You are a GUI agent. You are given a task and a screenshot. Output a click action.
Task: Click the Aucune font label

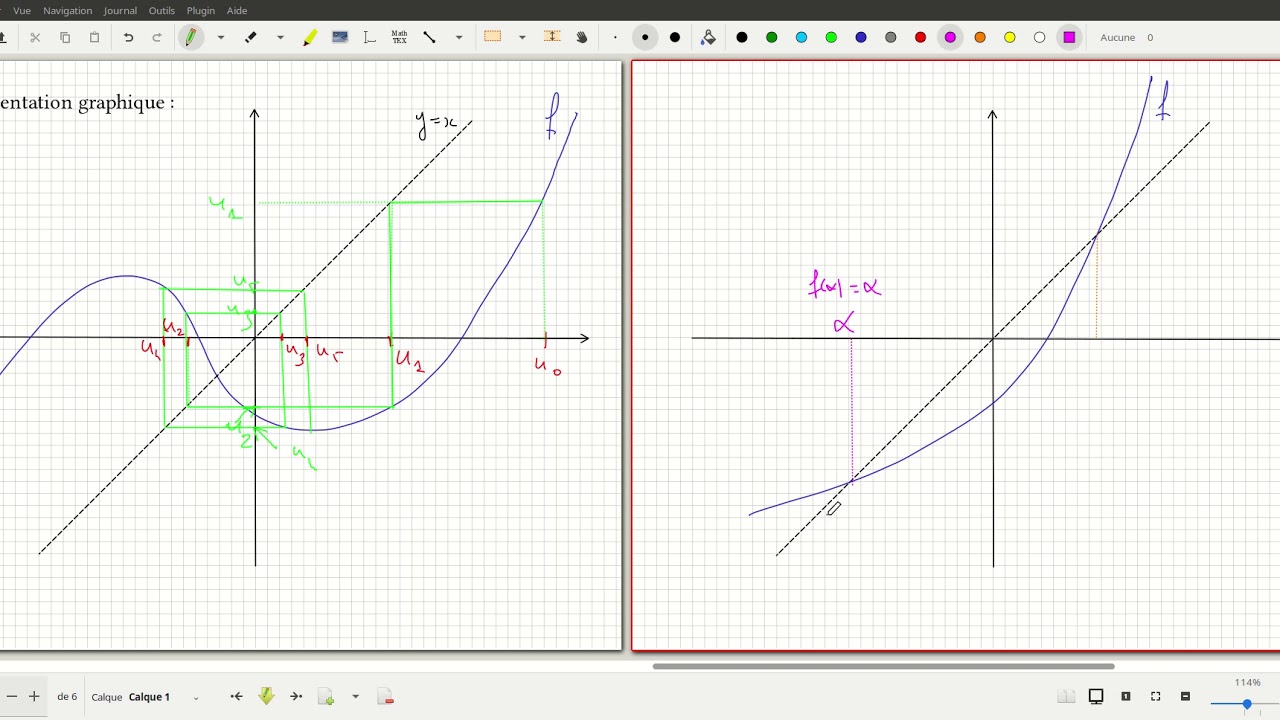pos(1117,37)
